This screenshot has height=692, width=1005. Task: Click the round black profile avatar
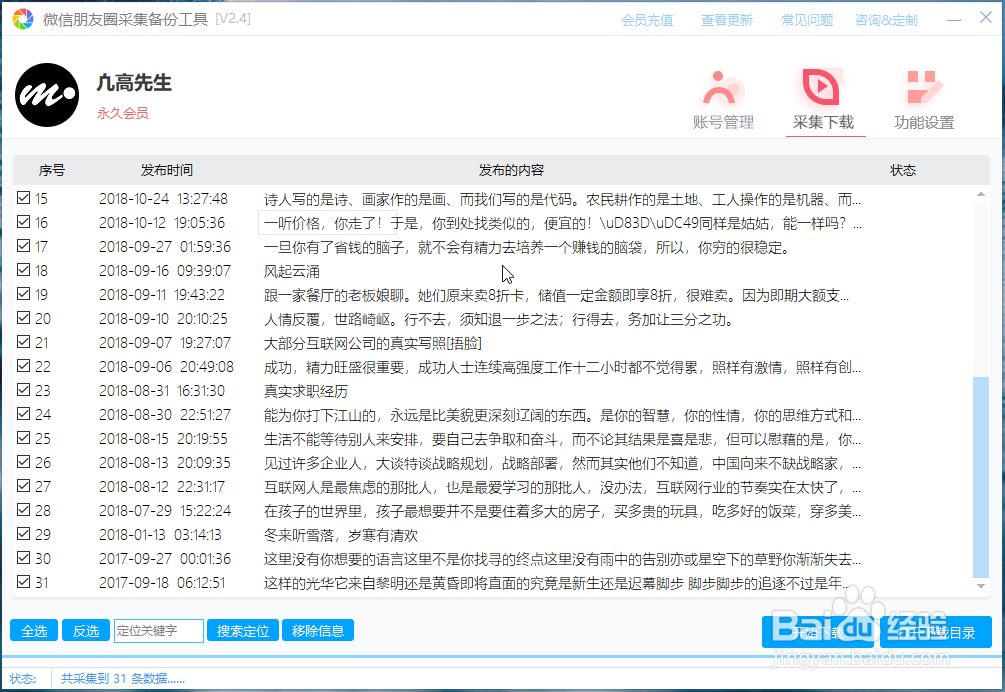pos(47,95)
